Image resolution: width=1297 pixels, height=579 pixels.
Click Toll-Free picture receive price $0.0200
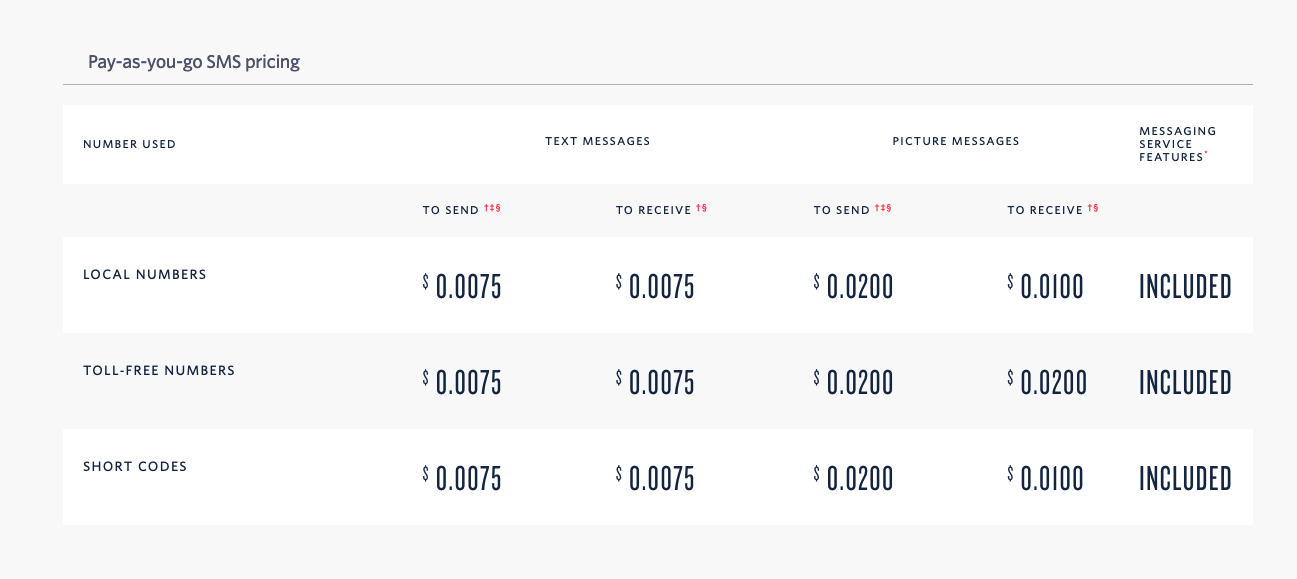[x=1047, y=382]
